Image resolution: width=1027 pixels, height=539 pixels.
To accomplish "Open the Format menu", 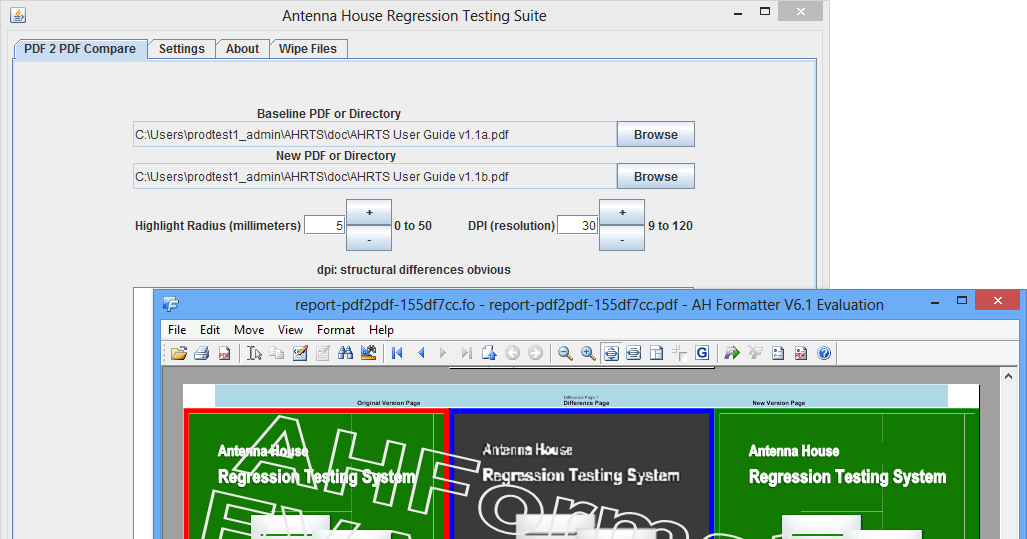I will click(335, 330).
